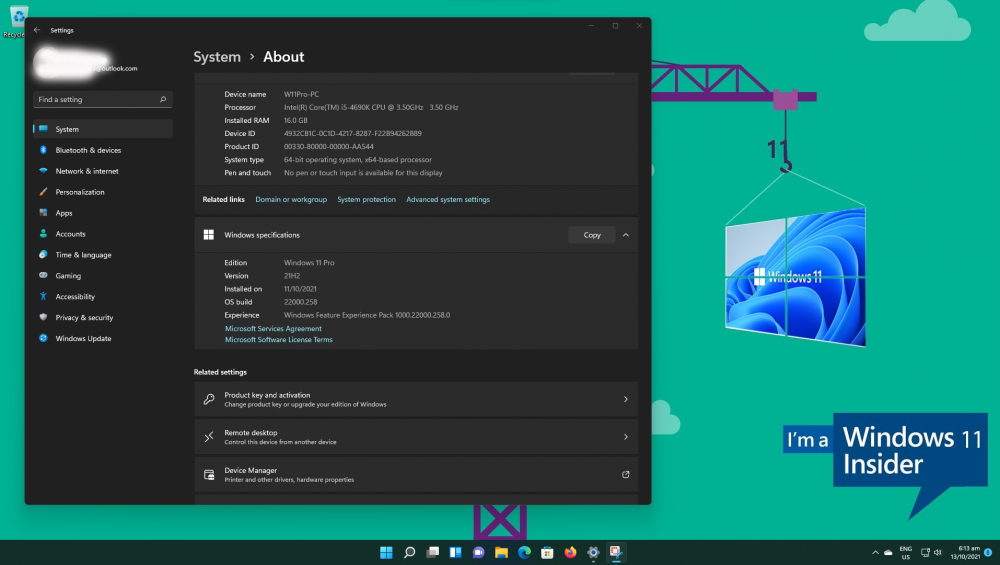Launch Microsoft Edge from the taskbar
The width and height of the screenshot is (1000, 565).
pyautogui.click(x=524, y=552)
